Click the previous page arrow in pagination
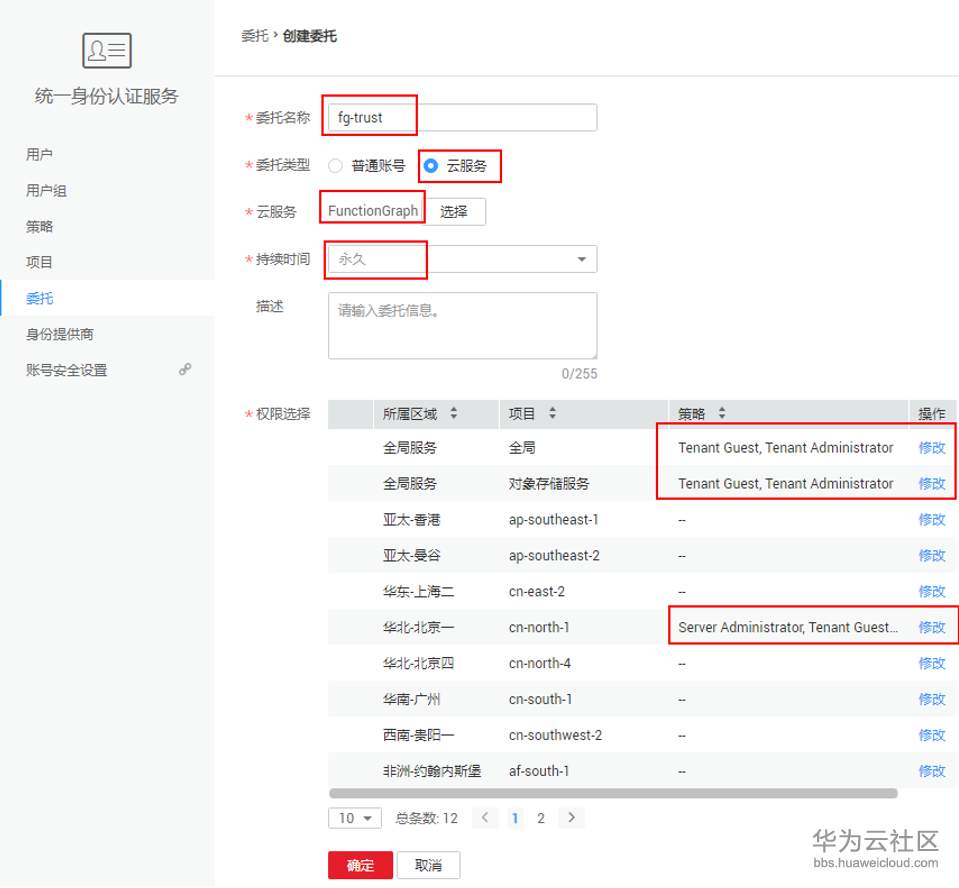959x888 pixels. click(485, 818)
